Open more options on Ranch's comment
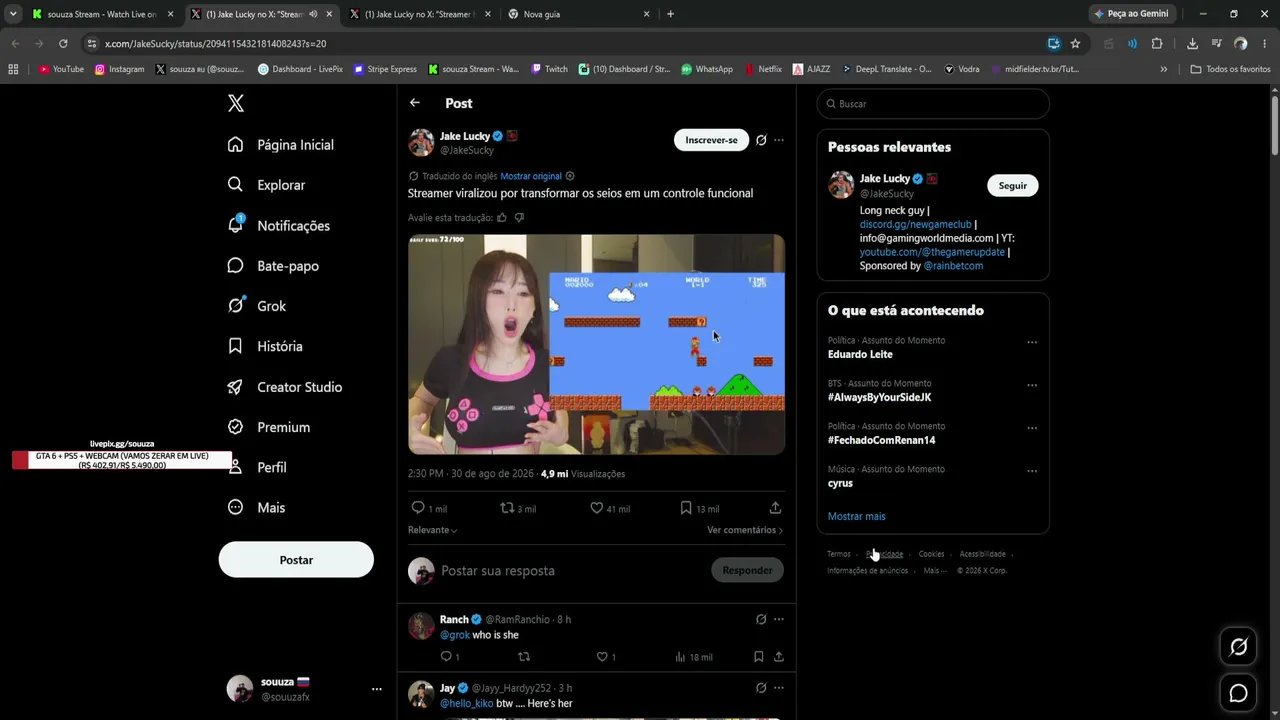1280x720 pixels. [x=779, y=619]
